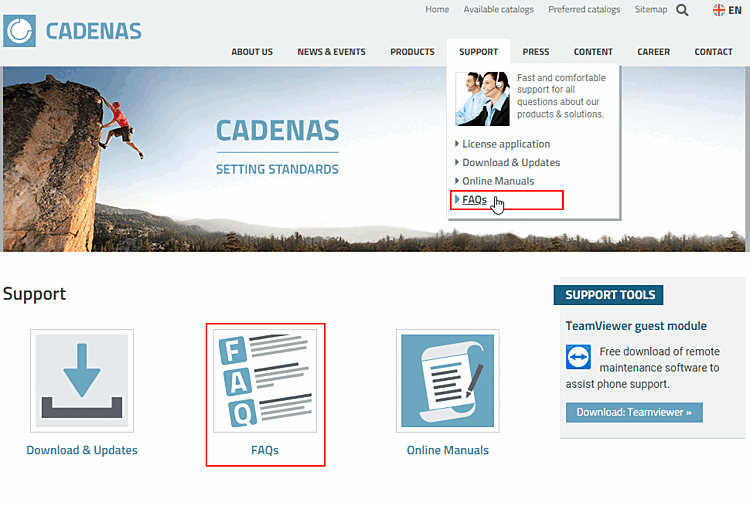This screenshot has width=750, height=506.
Task: Click the Download & Updates arrow image
Action: click(82, 381)
